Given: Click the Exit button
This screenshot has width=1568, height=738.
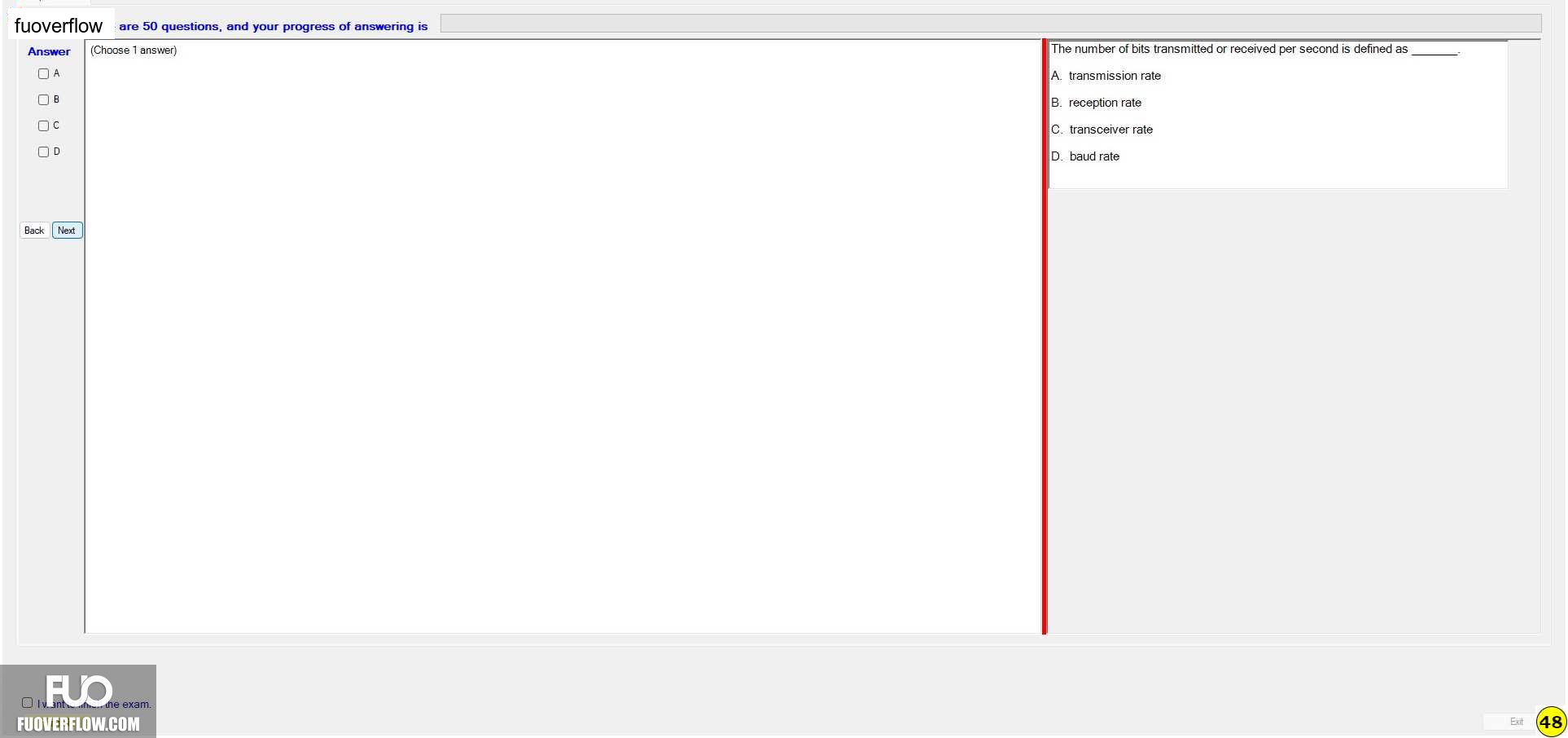Looking at the screenshot, I should [1516, 722].
